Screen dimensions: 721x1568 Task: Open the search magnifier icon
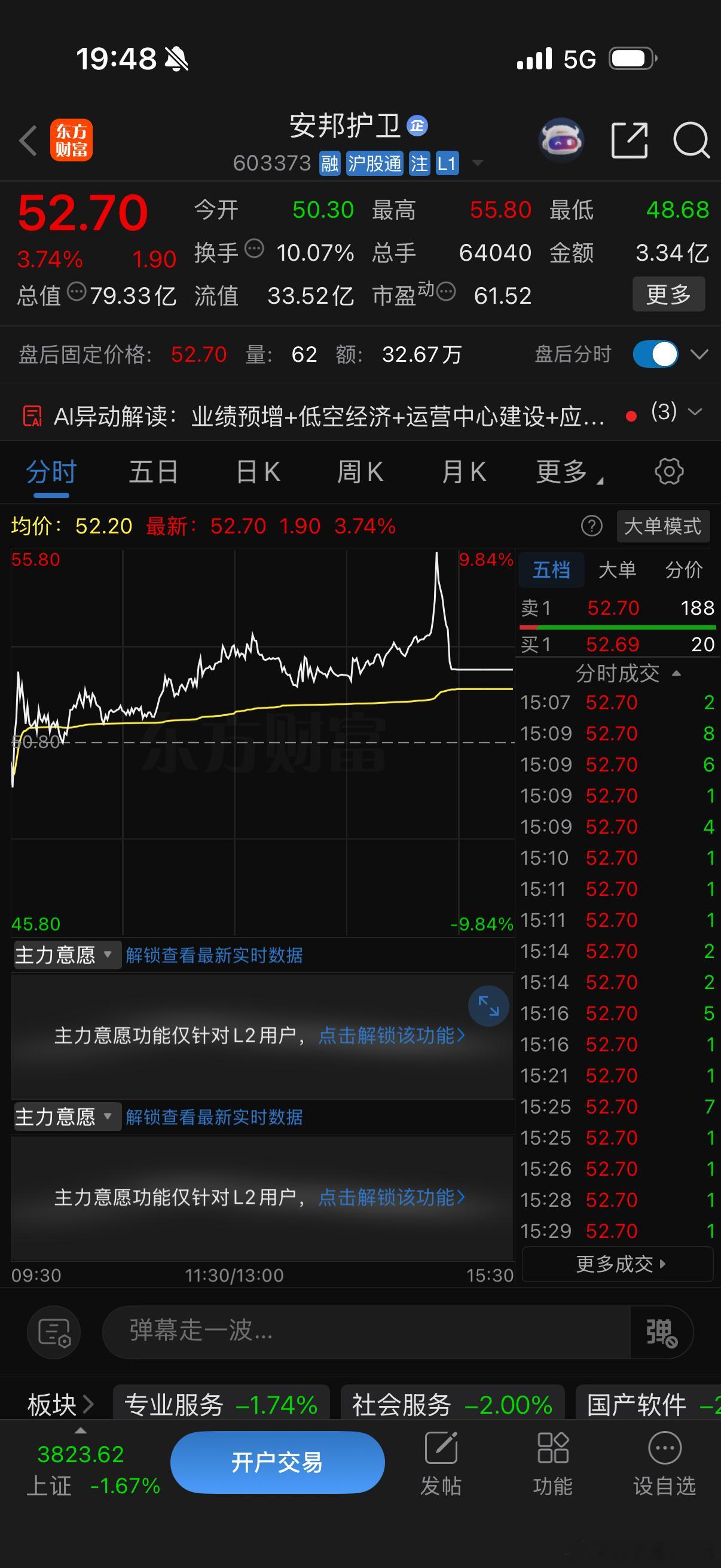[x=691, y=140]
